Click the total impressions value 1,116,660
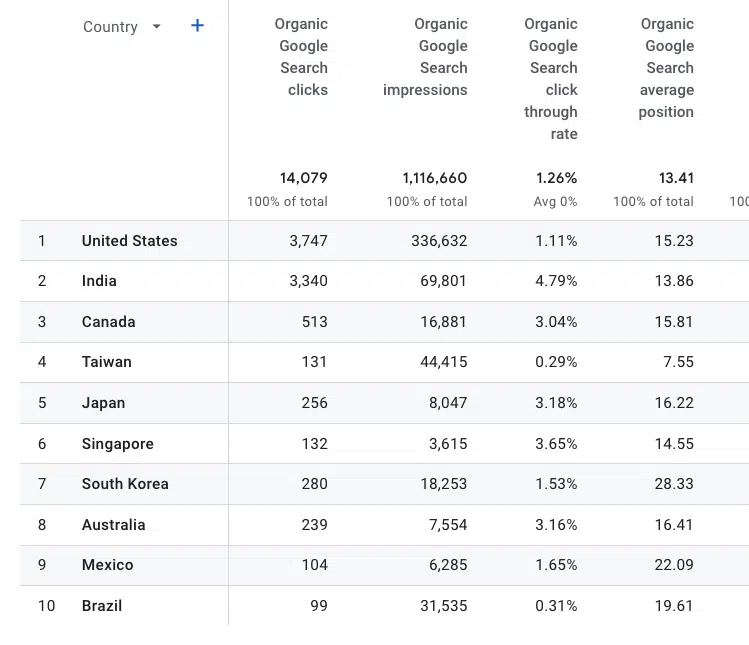Image resolution: width=749 pixels, height=645 pixels. point(434,178)
